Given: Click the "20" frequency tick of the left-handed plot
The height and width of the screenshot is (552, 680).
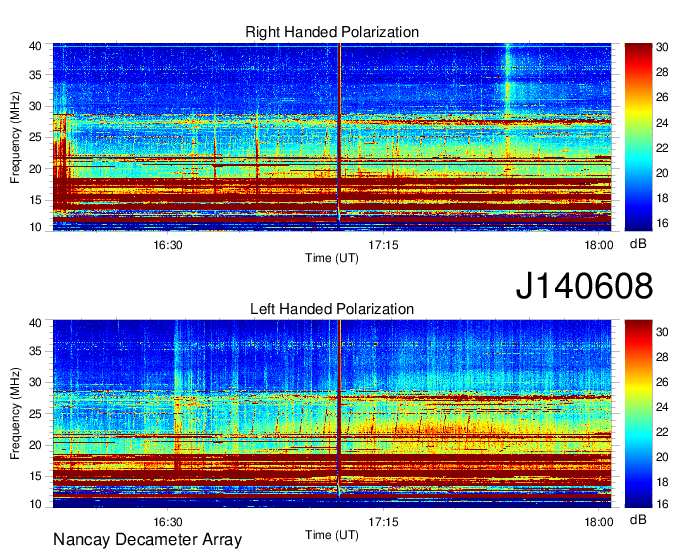Looking at the screenshot, I should pyautogui.click(x=35, y=445).
